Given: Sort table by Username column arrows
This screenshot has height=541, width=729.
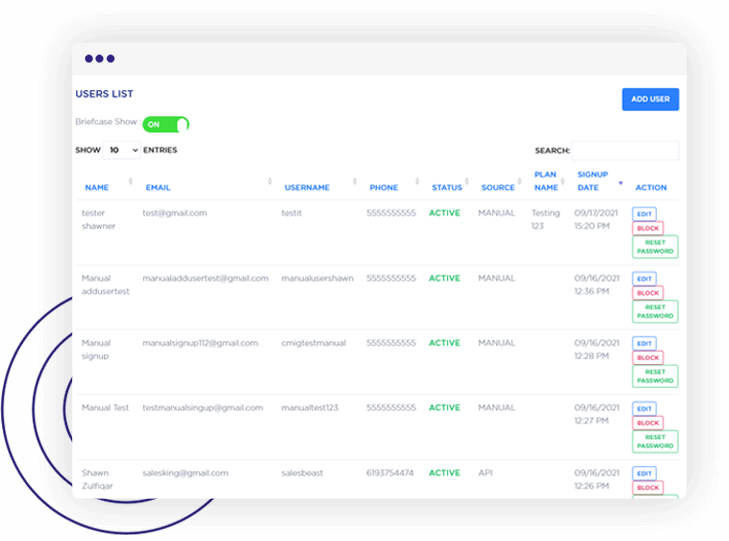Looking at the screenshot, I should tap(355, 182).
